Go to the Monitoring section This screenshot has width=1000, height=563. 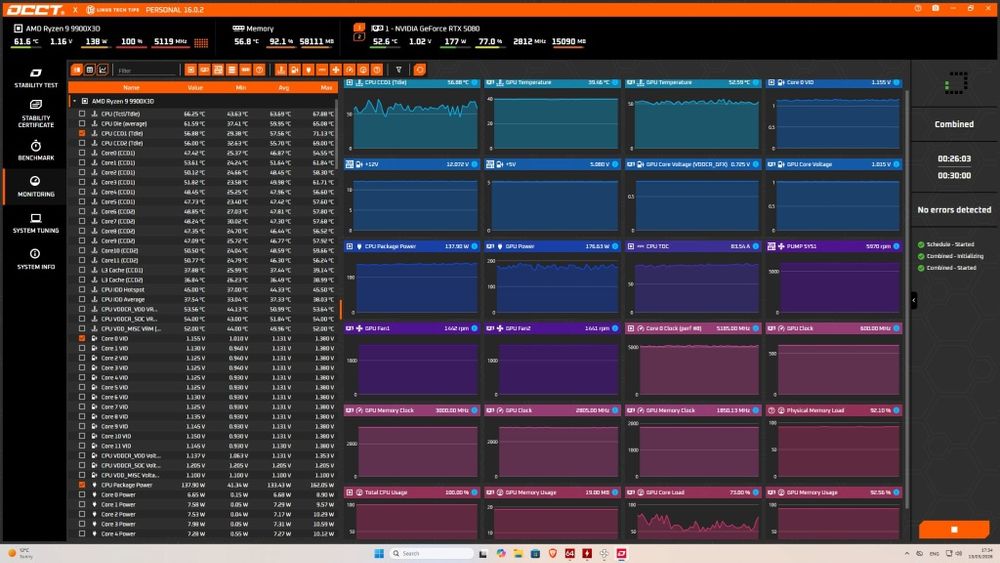(36, 186)
